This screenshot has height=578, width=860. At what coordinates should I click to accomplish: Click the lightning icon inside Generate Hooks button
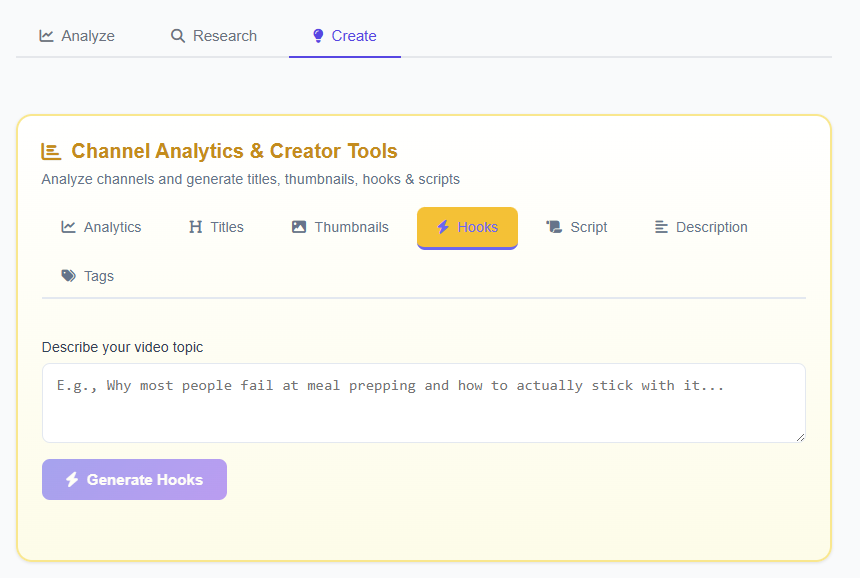pos(70,479)
